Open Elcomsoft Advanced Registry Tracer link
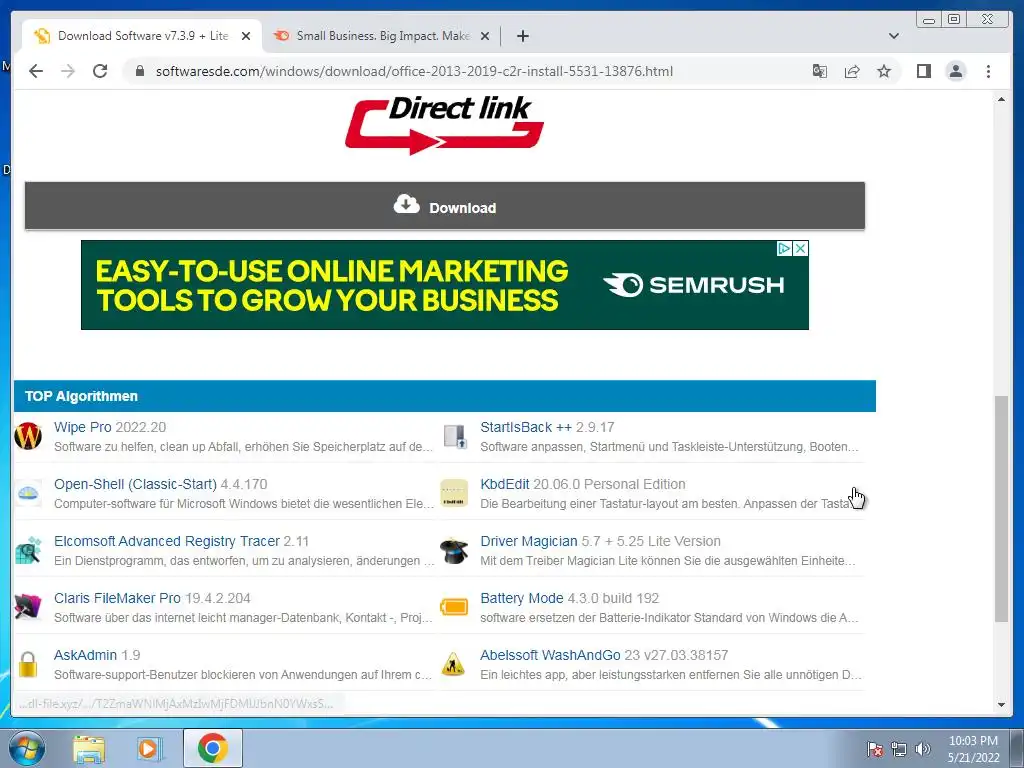 click(x=167, y=541)
